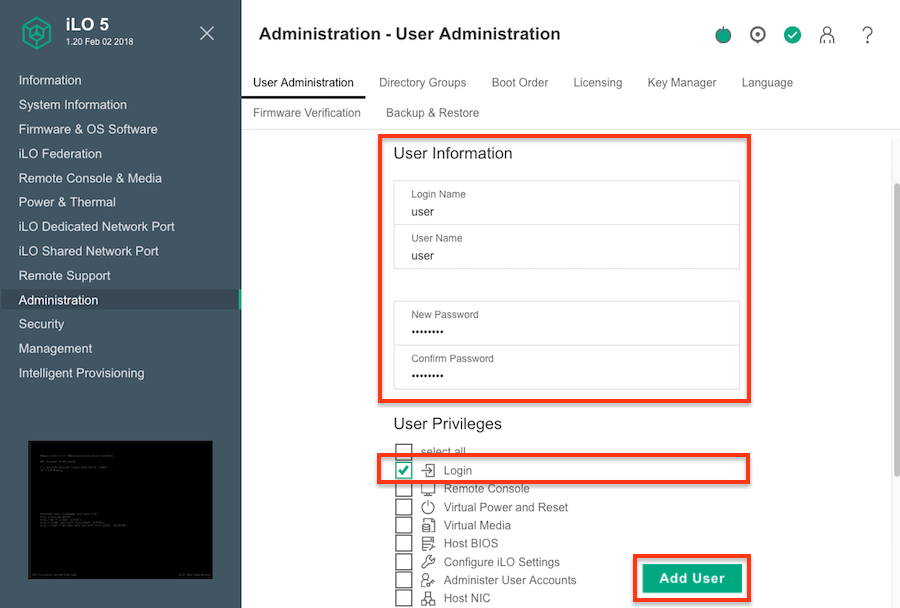
Task: Click the Configure iLO Settings wrench icon
Action: [x=428, y=561]
